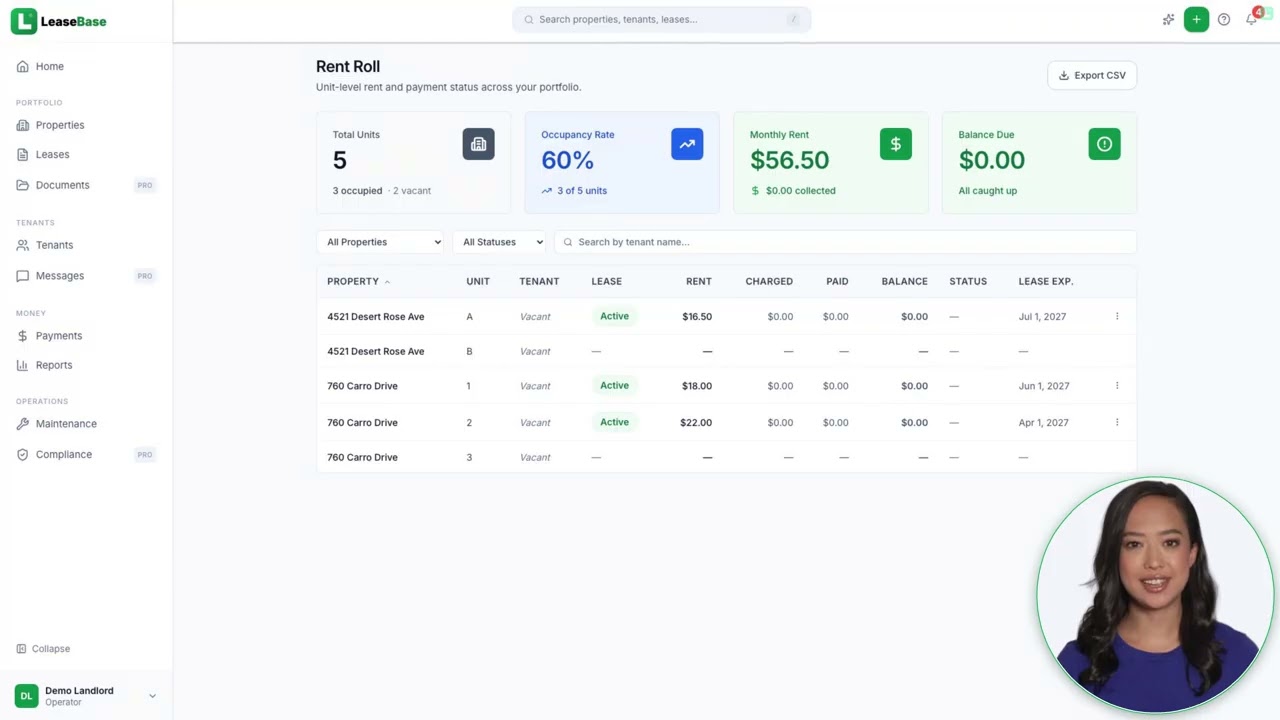Click the Apr 1, 2027 lease expiration
The width and height of the screenshot is (1280, 720).
coord(1043,422)
